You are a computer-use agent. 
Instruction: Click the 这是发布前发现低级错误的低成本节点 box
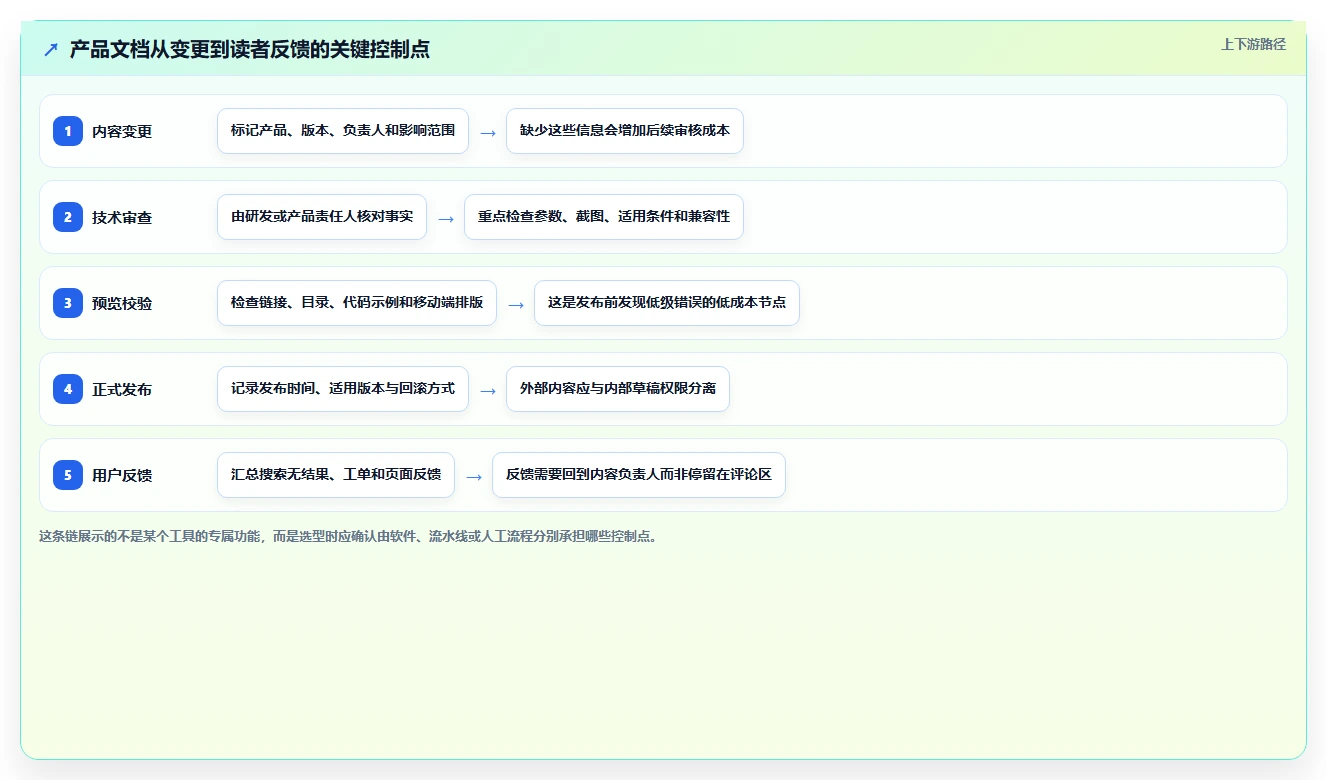click(667, 303)
